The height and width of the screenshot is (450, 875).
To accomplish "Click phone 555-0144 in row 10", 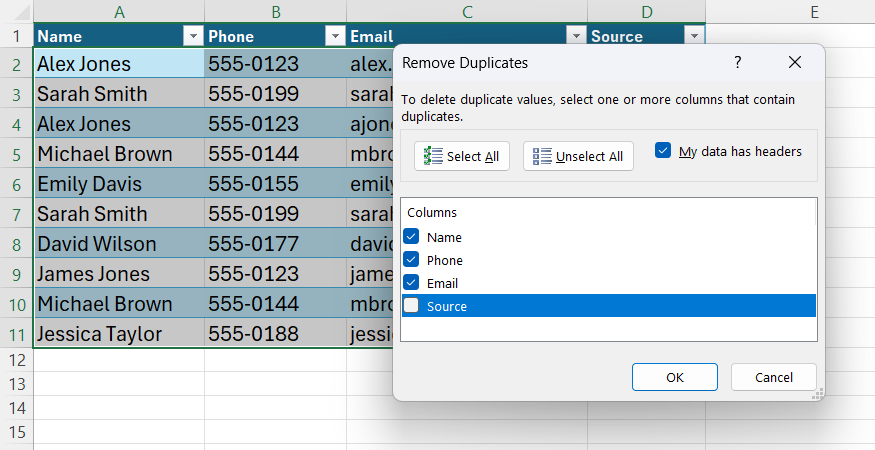I will pyautogui.click(x=275, y=304).
